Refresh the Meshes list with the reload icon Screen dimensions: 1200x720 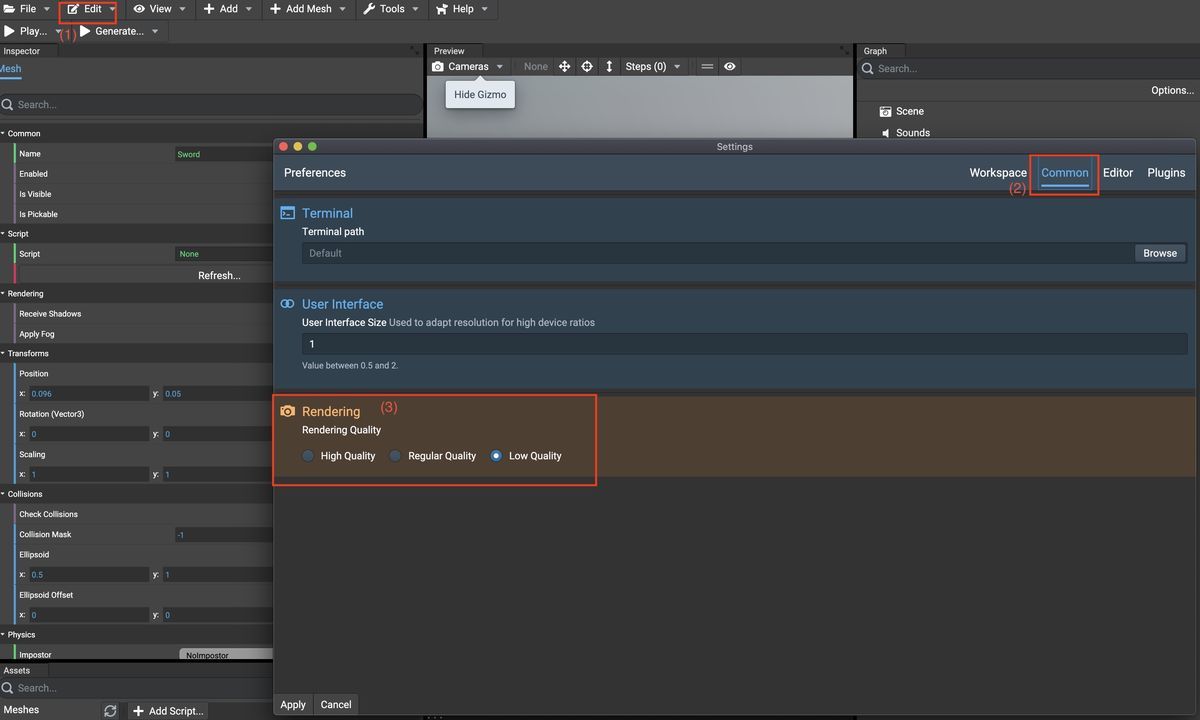110,711
